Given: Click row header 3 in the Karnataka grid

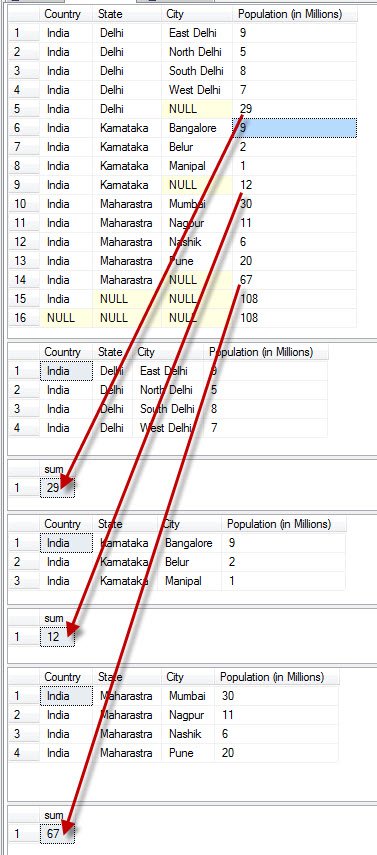Looking at the screenshot, I should pos(24,581).
